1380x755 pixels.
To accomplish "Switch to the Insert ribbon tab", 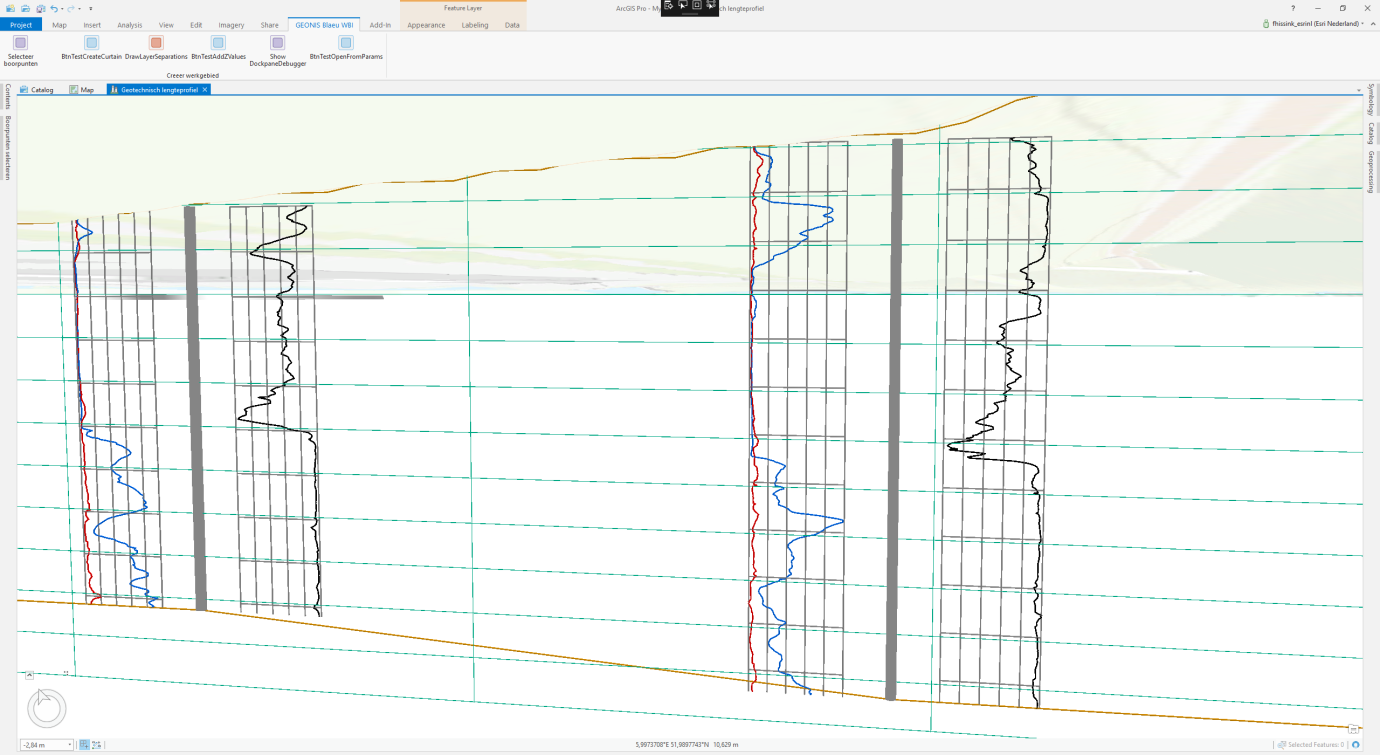I will pyautogui.click(x=92, y=25).
